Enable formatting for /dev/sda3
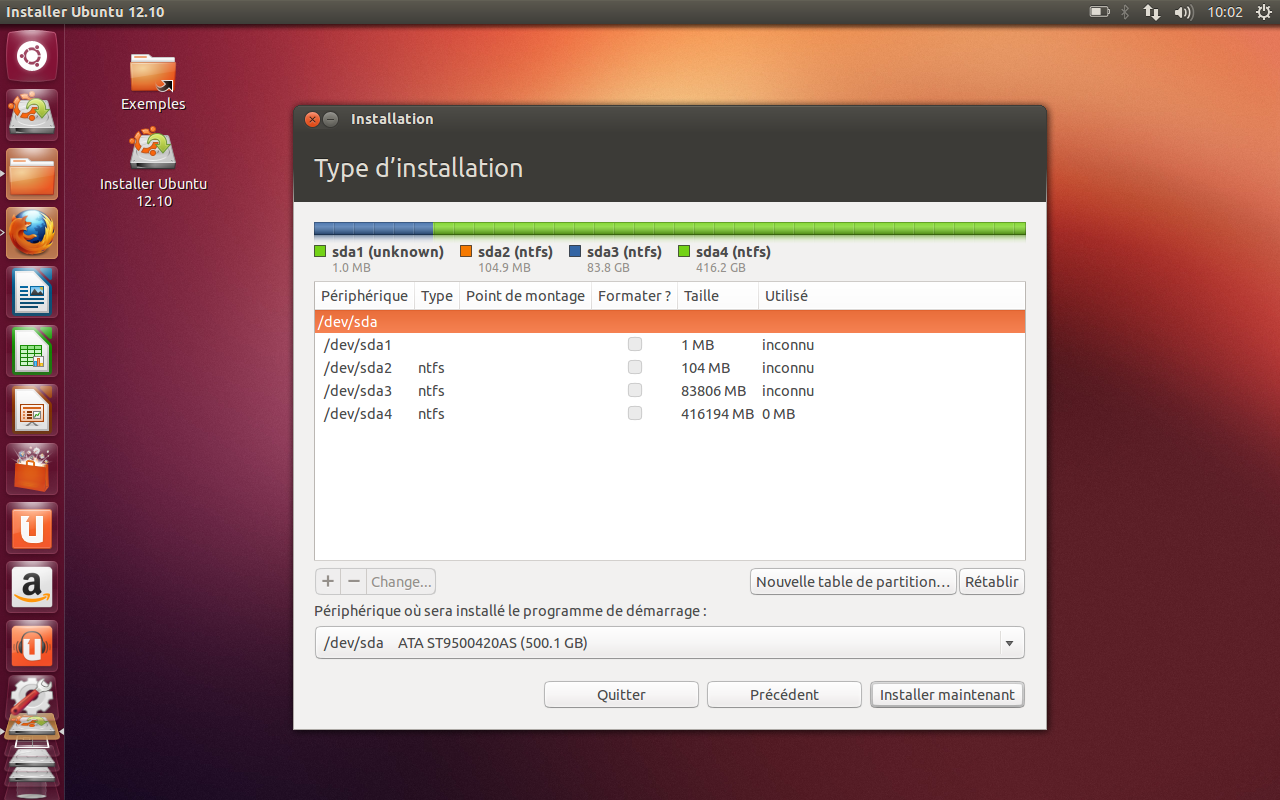This screenshot has height=800, width=1280. [x=634, y=390]
